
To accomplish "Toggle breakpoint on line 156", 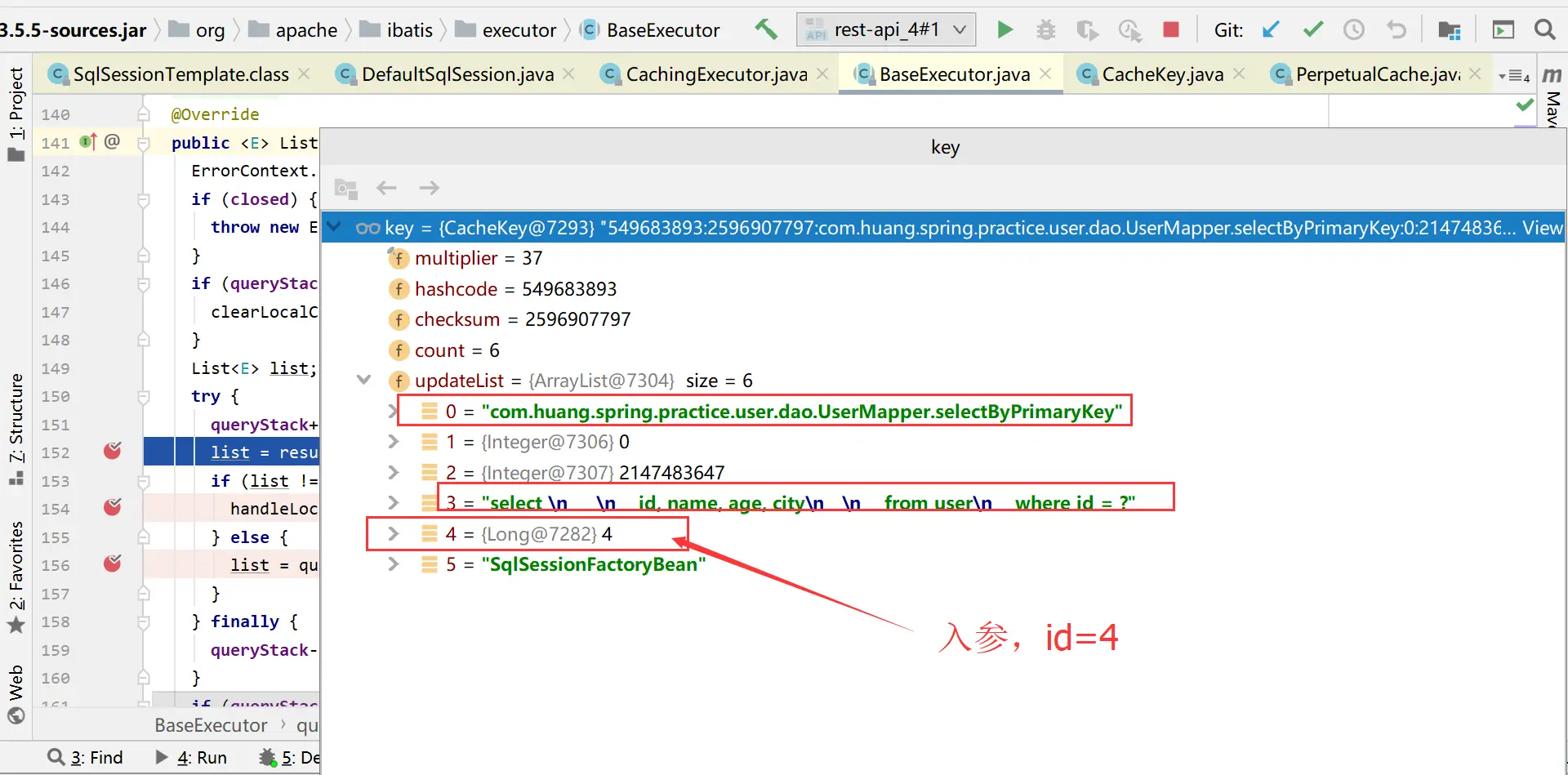I will click(x=113, y=563).
